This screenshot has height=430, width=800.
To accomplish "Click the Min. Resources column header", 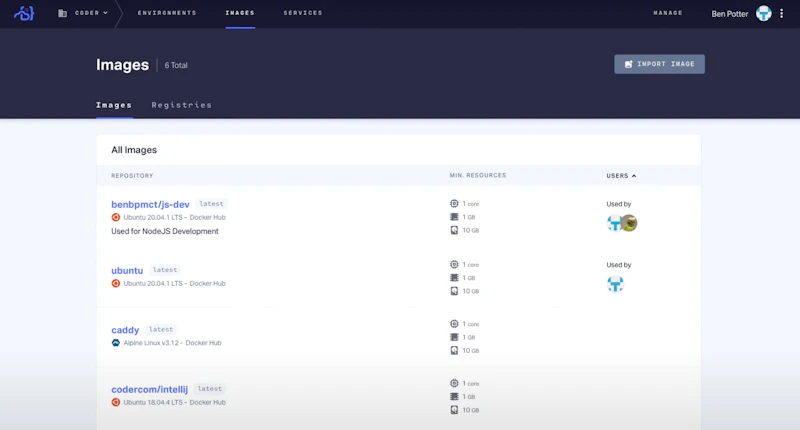I will [478, 175].
